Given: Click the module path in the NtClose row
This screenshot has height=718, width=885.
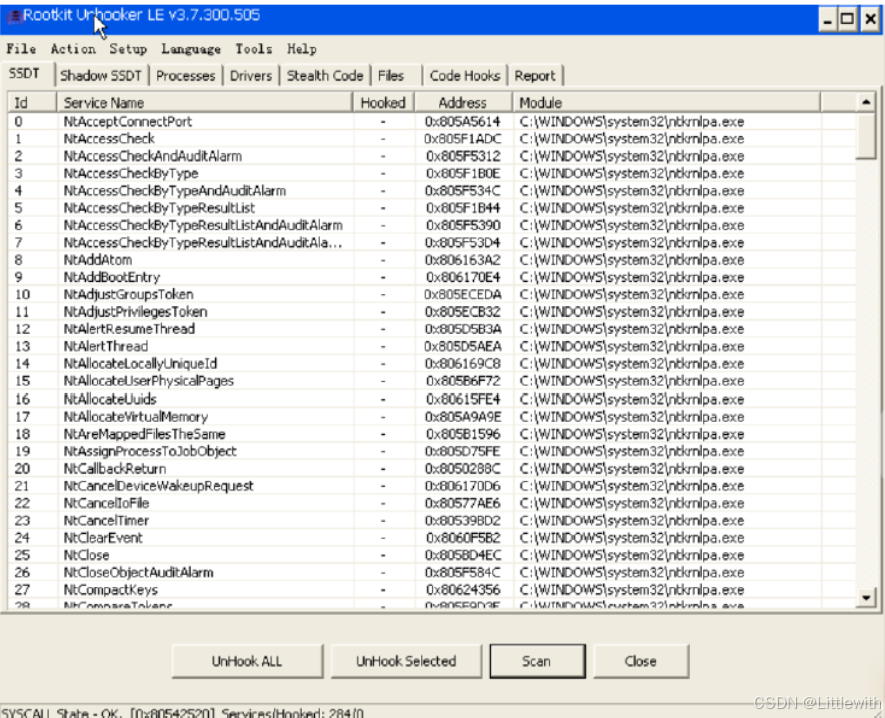Looking at the screenshot, I should click(632, 555).
